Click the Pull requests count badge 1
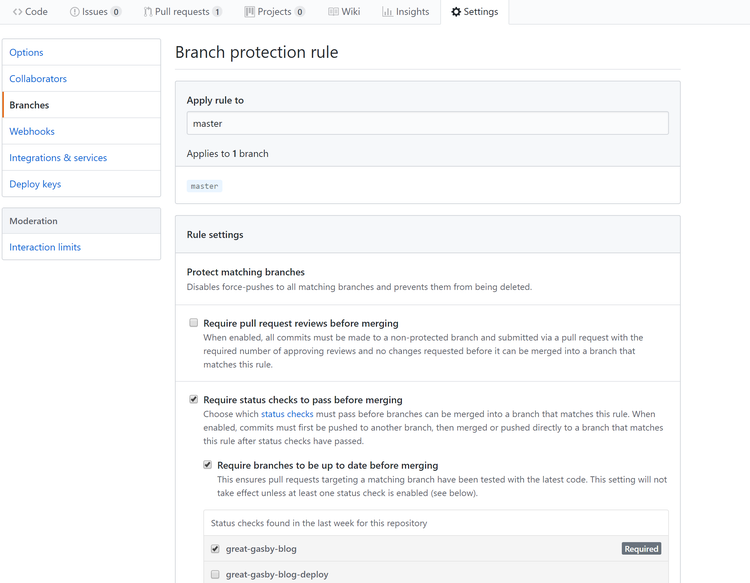The width and height of the screenshot is (750, 583). (x=217, y=12)
